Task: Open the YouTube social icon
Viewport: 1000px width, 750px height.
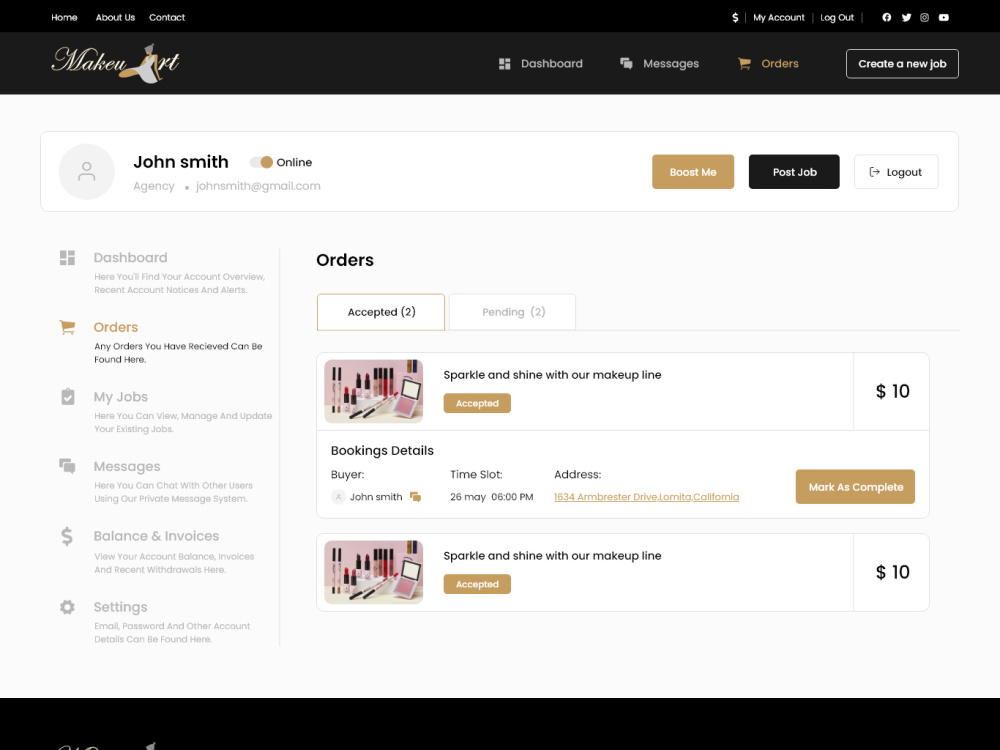Action: pos(944,17)
